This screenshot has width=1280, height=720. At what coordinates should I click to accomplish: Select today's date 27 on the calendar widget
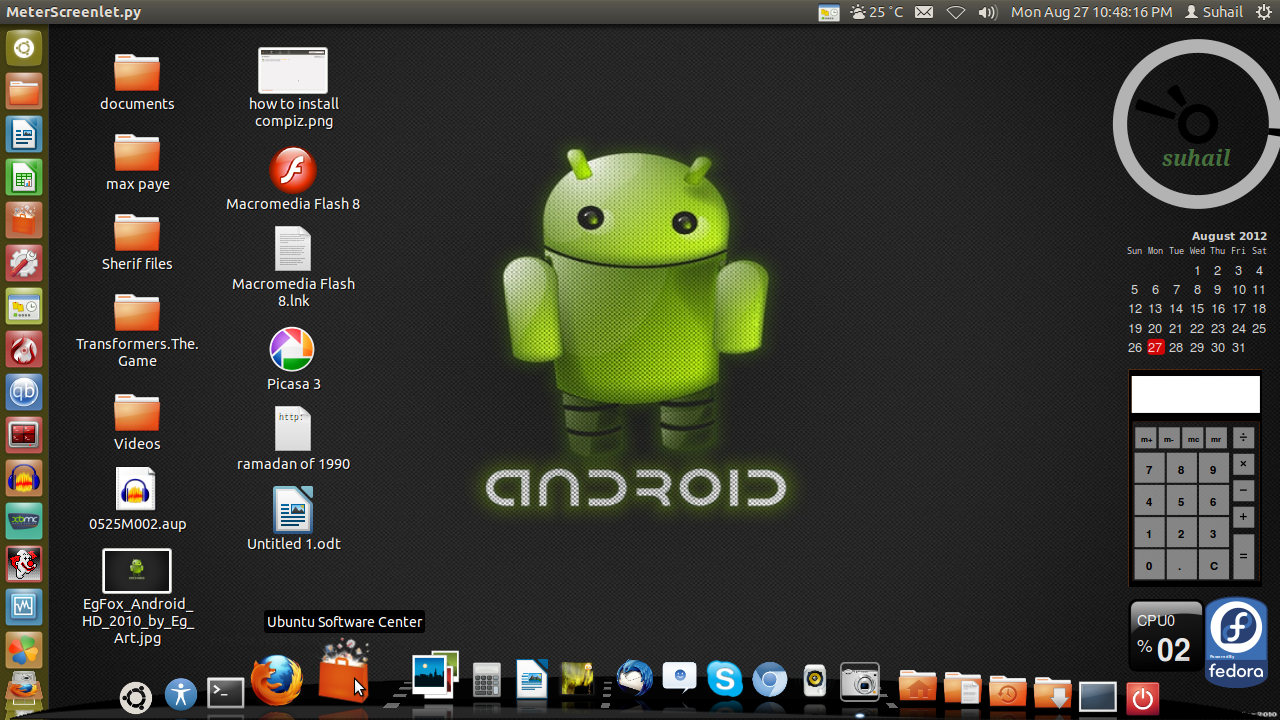(x=1155, y=347)
